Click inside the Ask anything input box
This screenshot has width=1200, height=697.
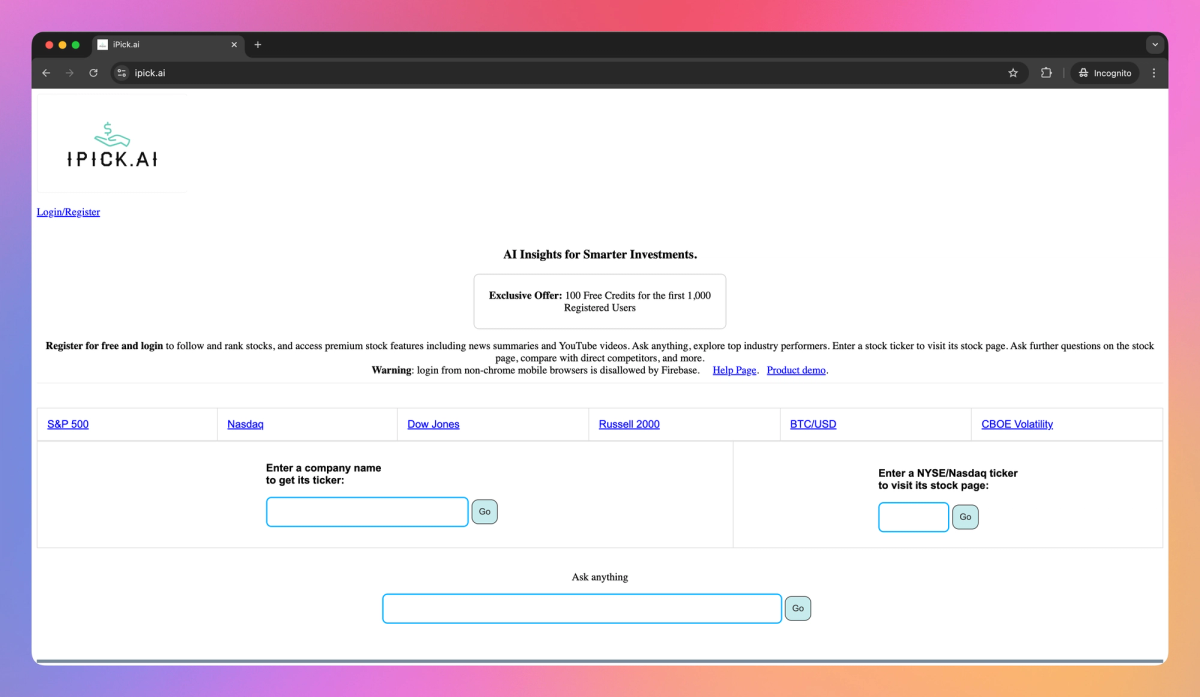(580, 608)
